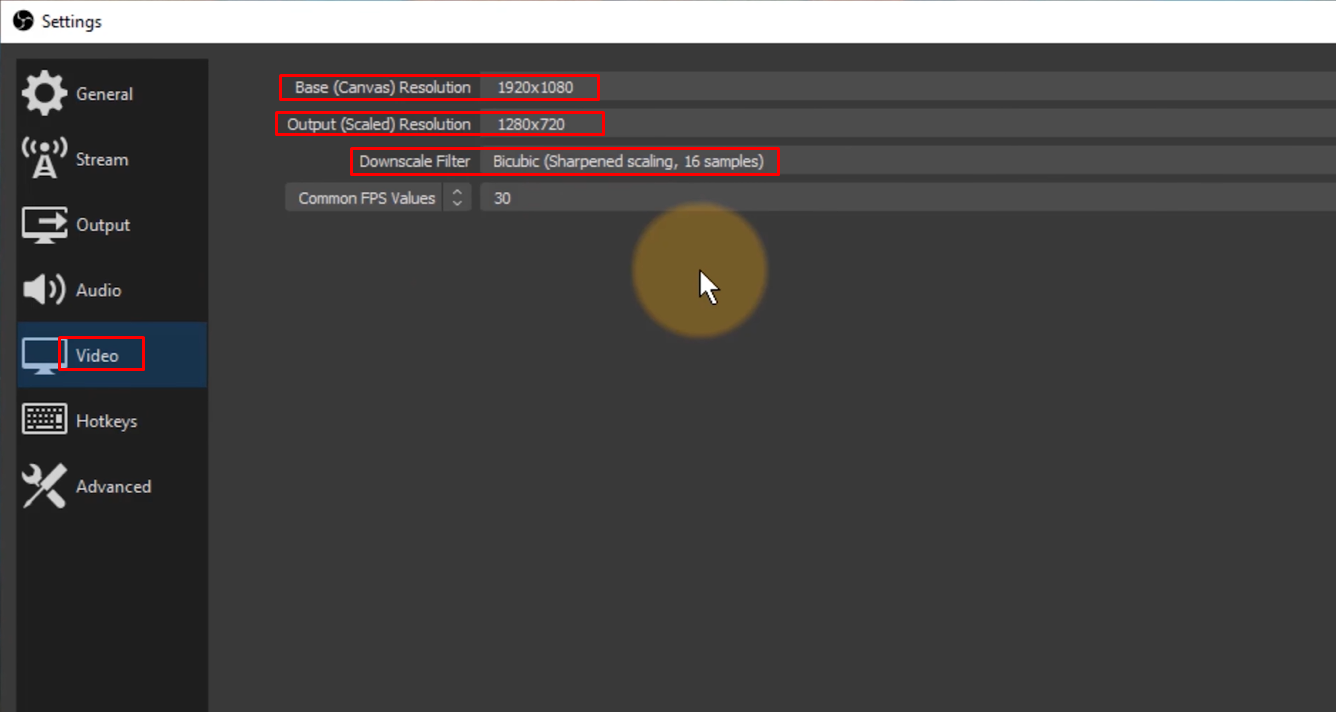Switch to the Hotkeys settings tab
Viewport: 1336px width, 712px height.
click(107, 420)
